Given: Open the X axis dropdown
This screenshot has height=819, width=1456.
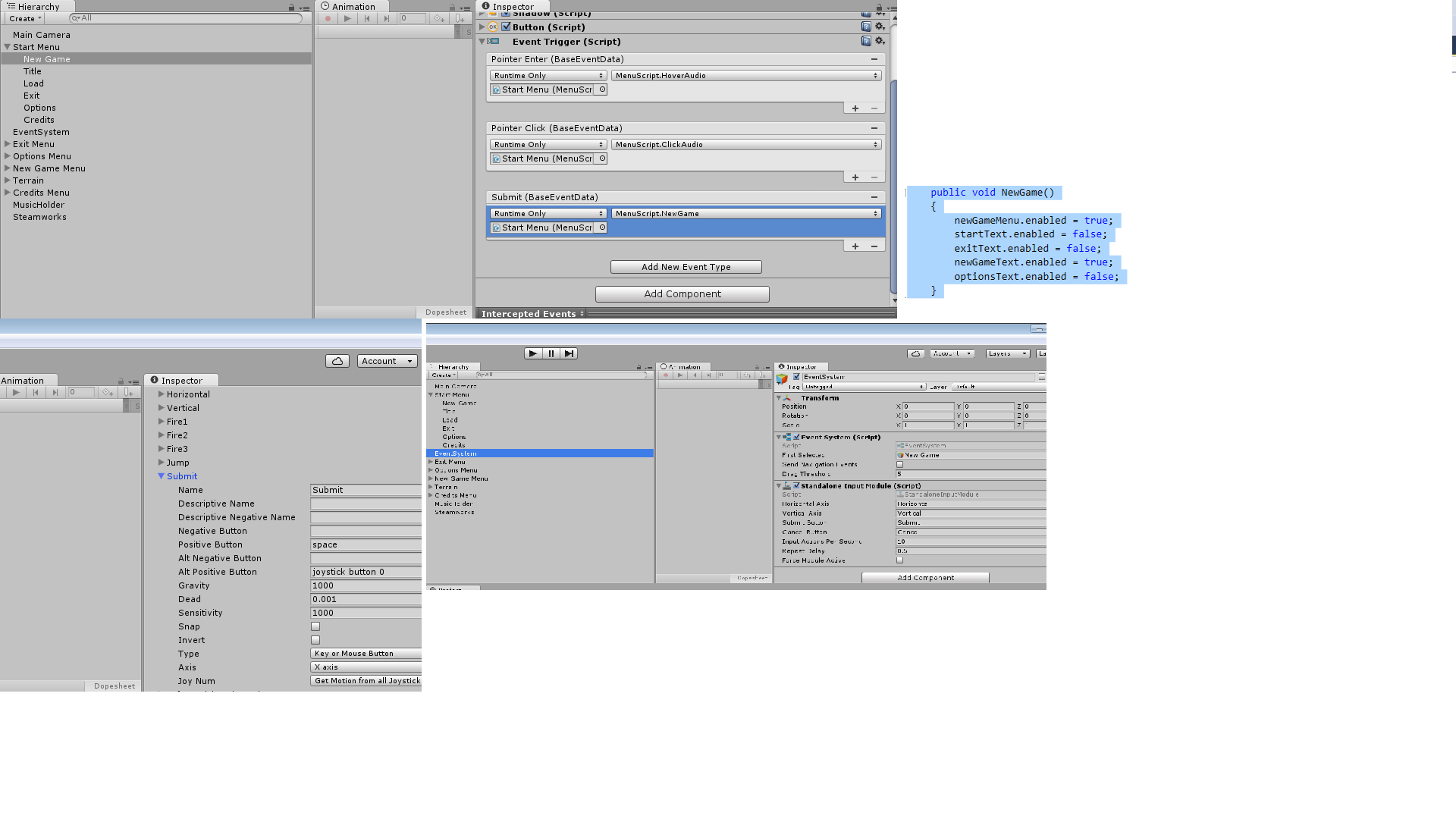Looking at the screenshot, I should pyautogui.click(x=366, y=667).
